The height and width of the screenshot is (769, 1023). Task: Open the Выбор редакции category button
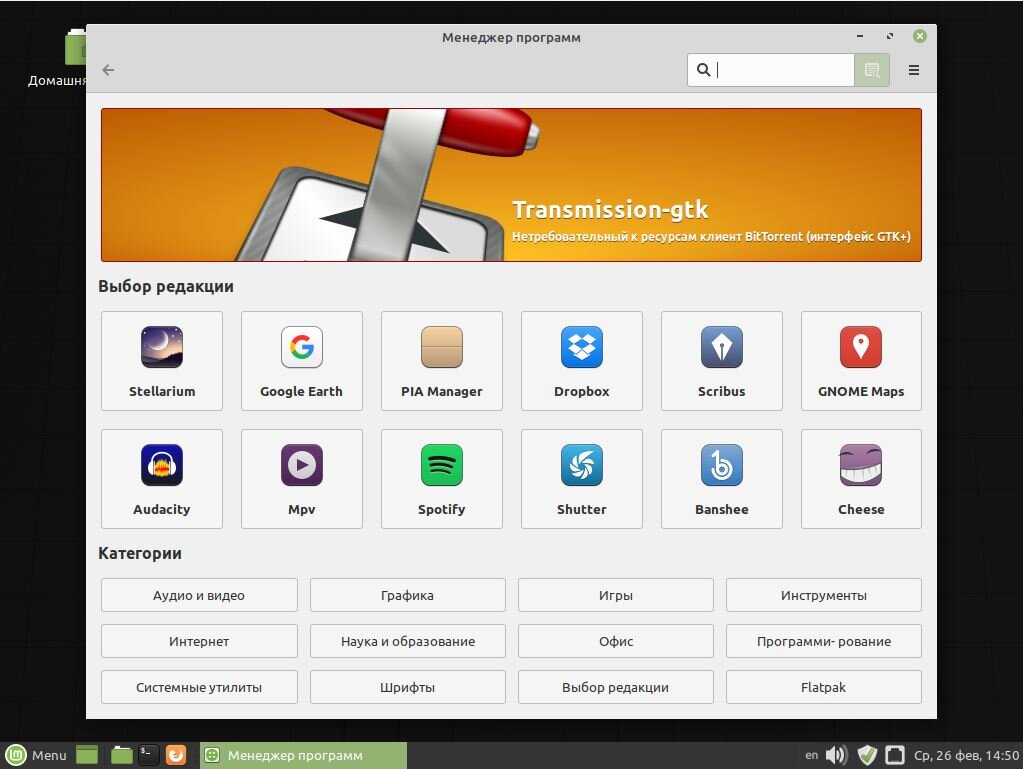pyautogui.click(x=616, y=687)
